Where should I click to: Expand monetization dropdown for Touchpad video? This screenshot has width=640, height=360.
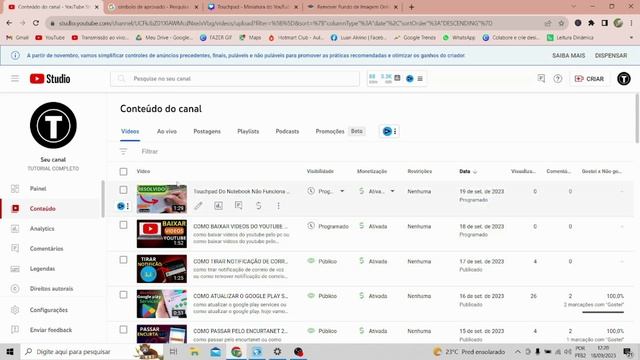[392, 191]
